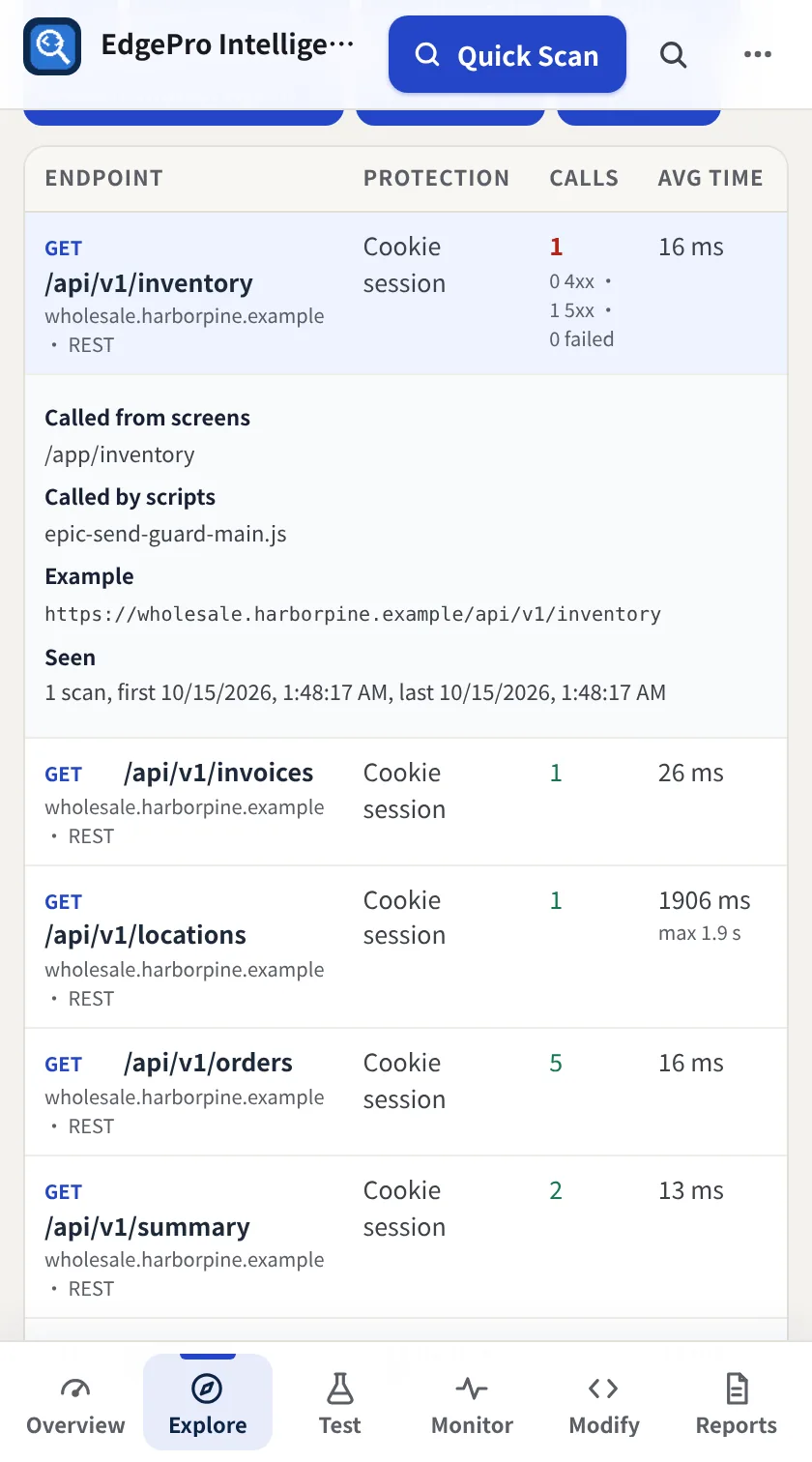Click the red call count for inventory
812x1462 pixels.
[556, 248]
